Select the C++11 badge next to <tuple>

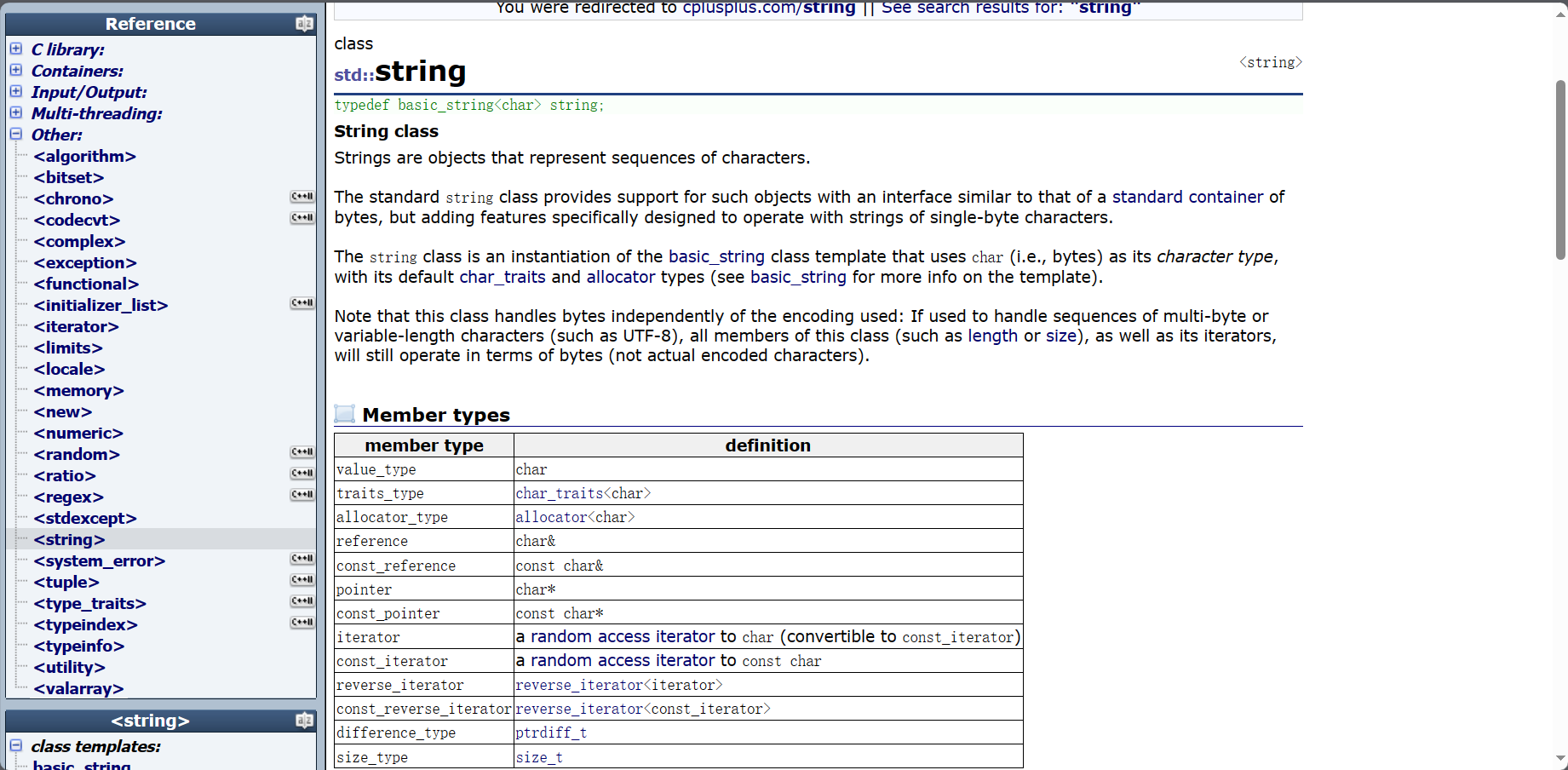302,579
